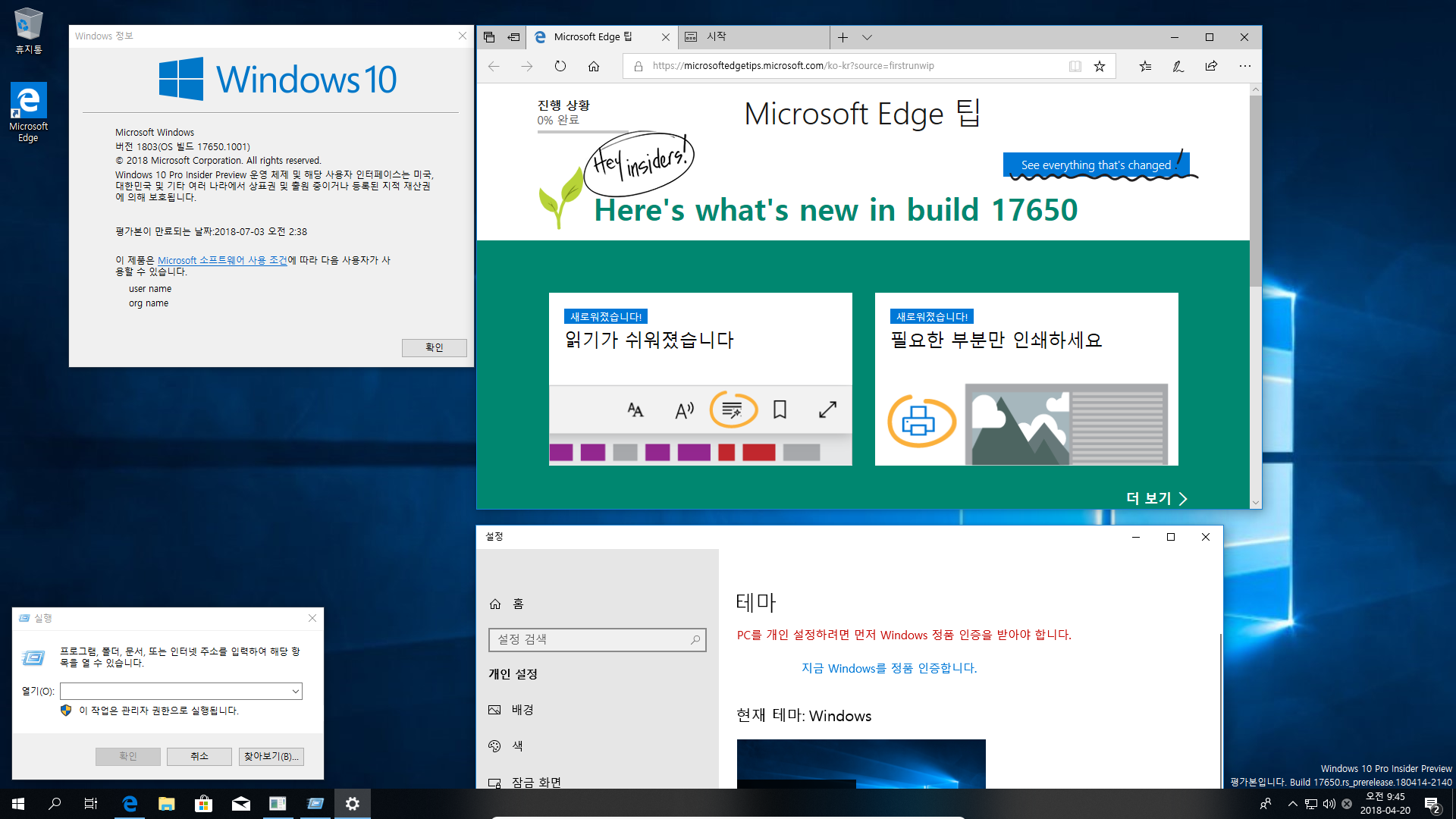This screenshot has height=819, width=1456.
Task: Open winver window icon on taskbar
Action: (278, 804)
